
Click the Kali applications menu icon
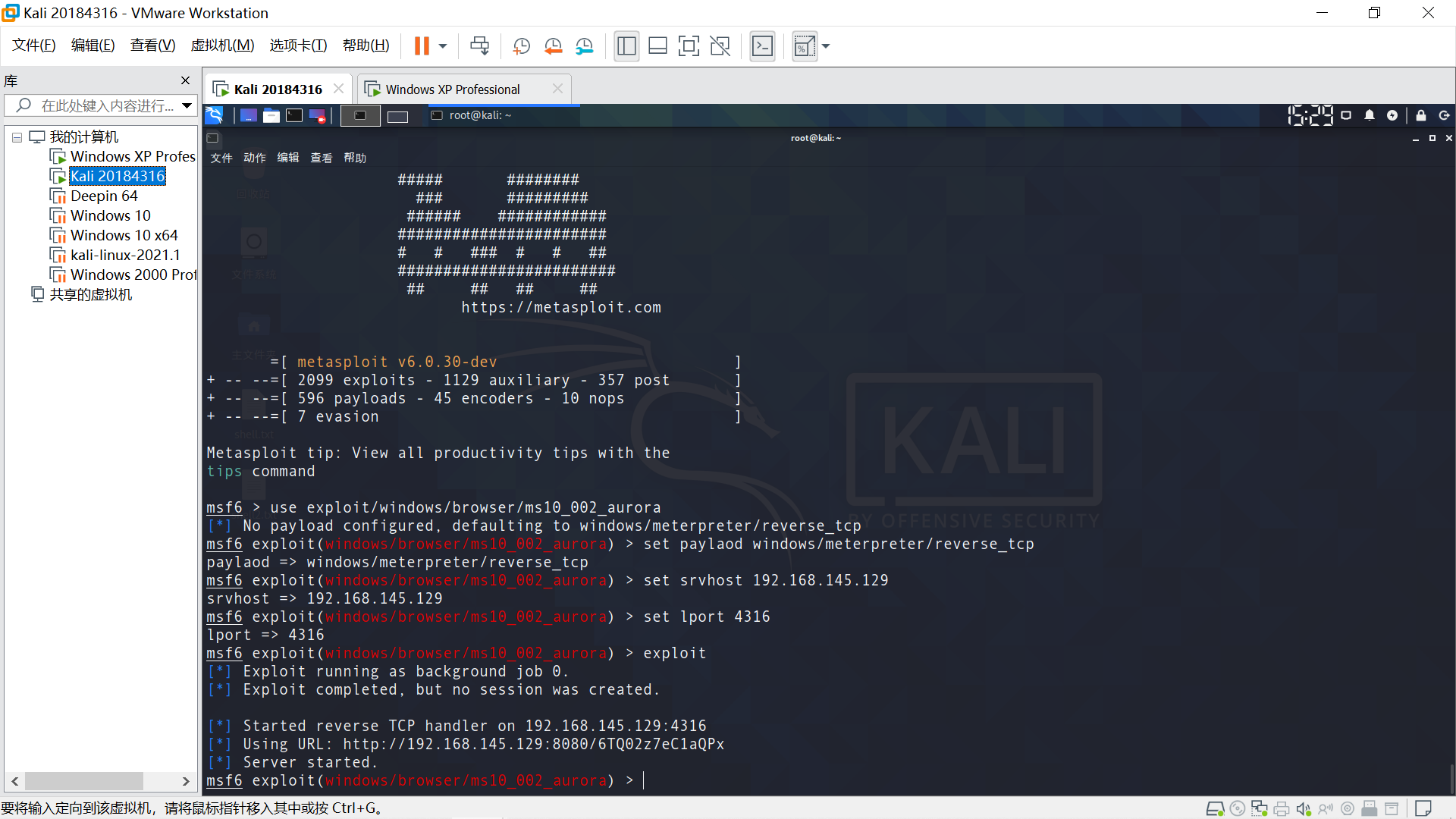[215, 115]
